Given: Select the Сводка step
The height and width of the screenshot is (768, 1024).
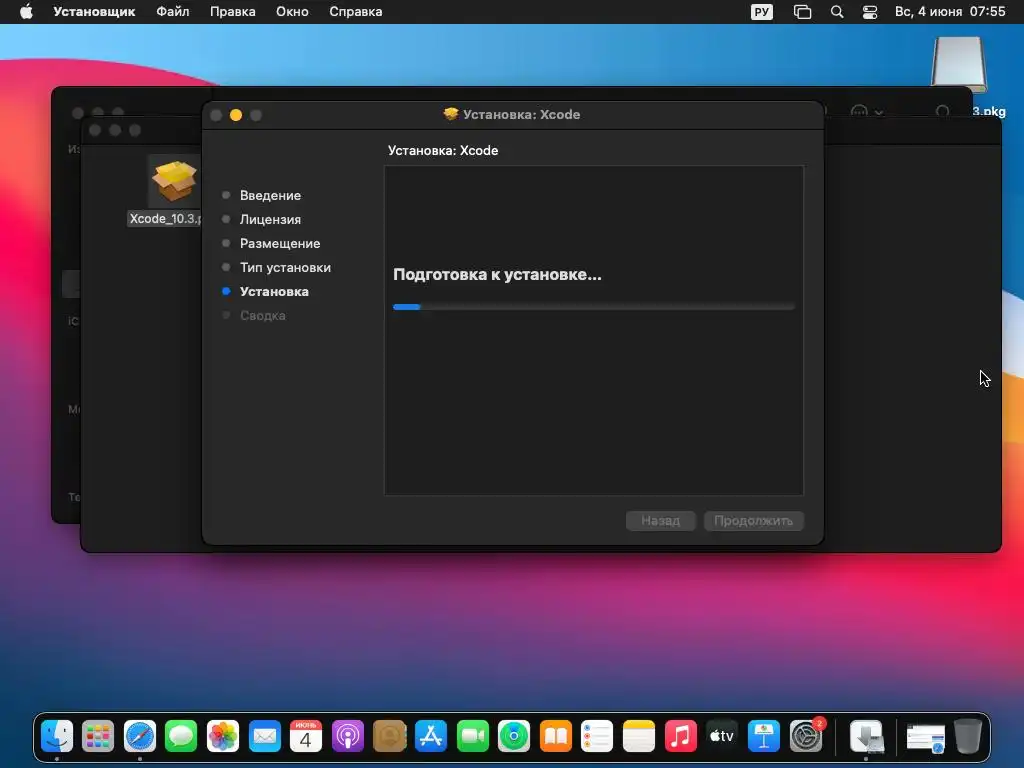Looking at the screenshot, I should click(262, 316).
